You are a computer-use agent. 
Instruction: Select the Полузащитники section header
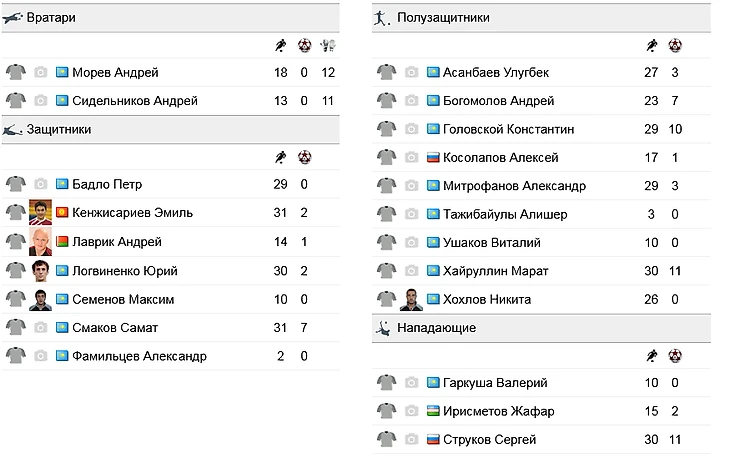click(443, 18)
